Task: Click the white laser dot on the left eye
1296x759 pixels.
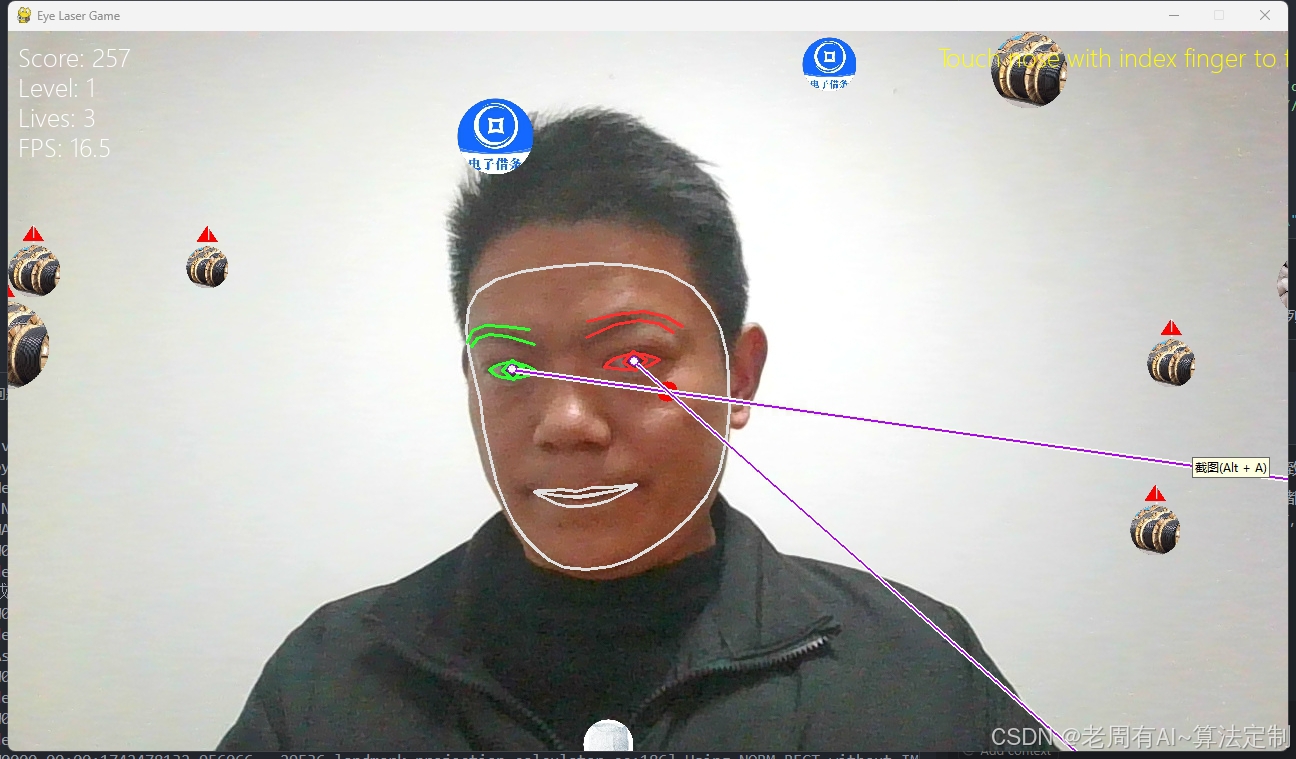Action: pos(513,370)
